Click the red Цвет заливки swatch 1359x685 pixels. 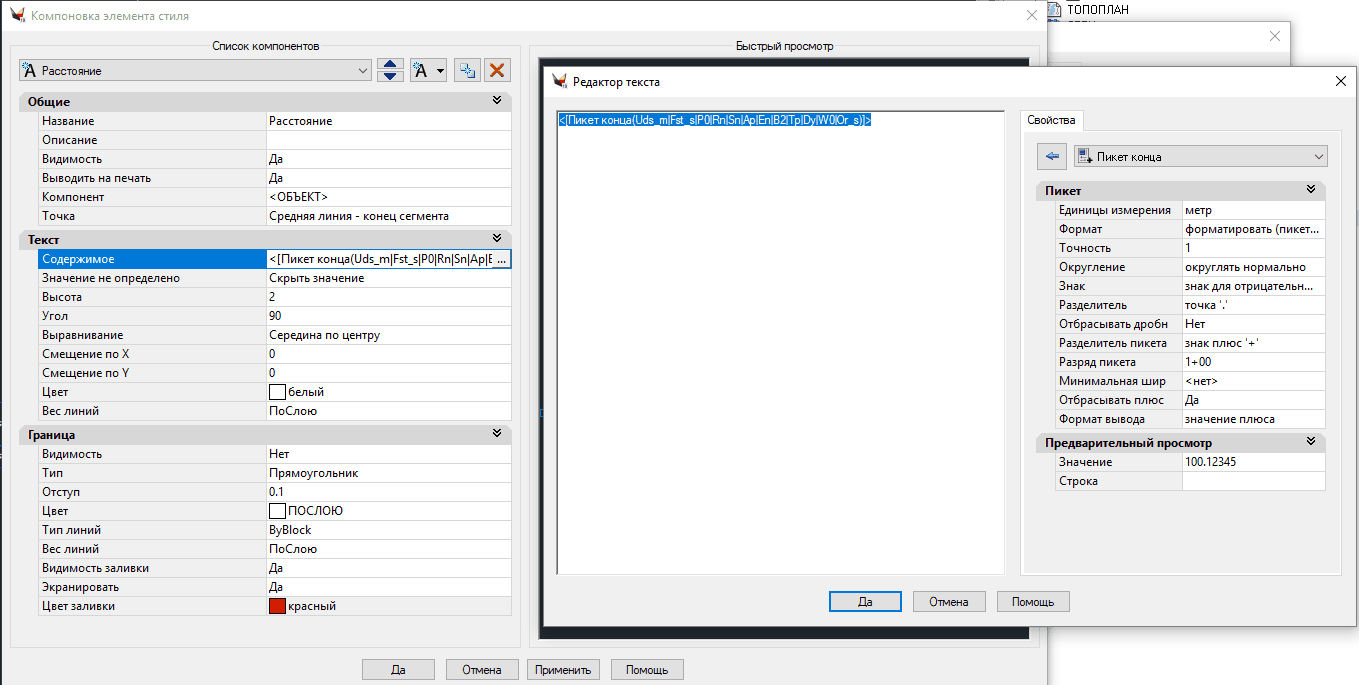coord(277,606)
